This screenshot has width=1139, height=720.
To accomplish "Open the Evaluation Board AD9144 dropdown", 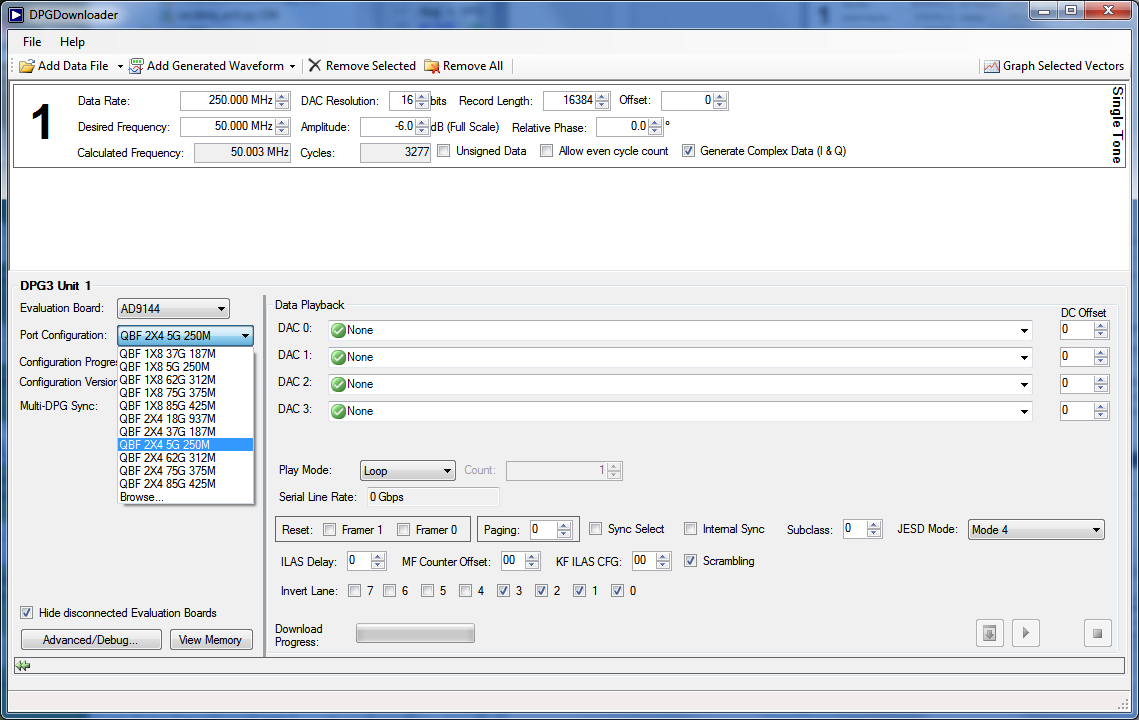I will pos(173,308).
